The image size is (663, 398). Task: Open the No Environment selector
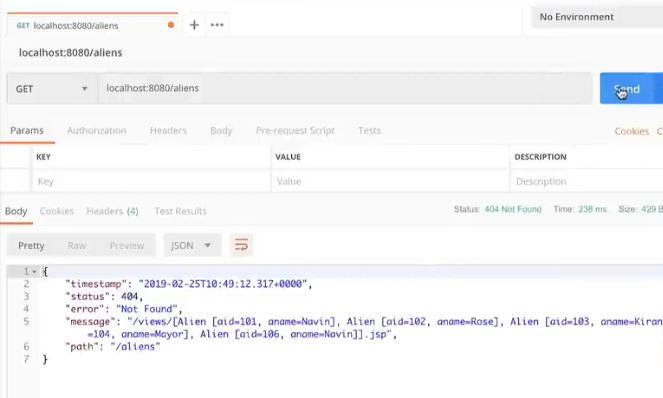coord(597,17)
